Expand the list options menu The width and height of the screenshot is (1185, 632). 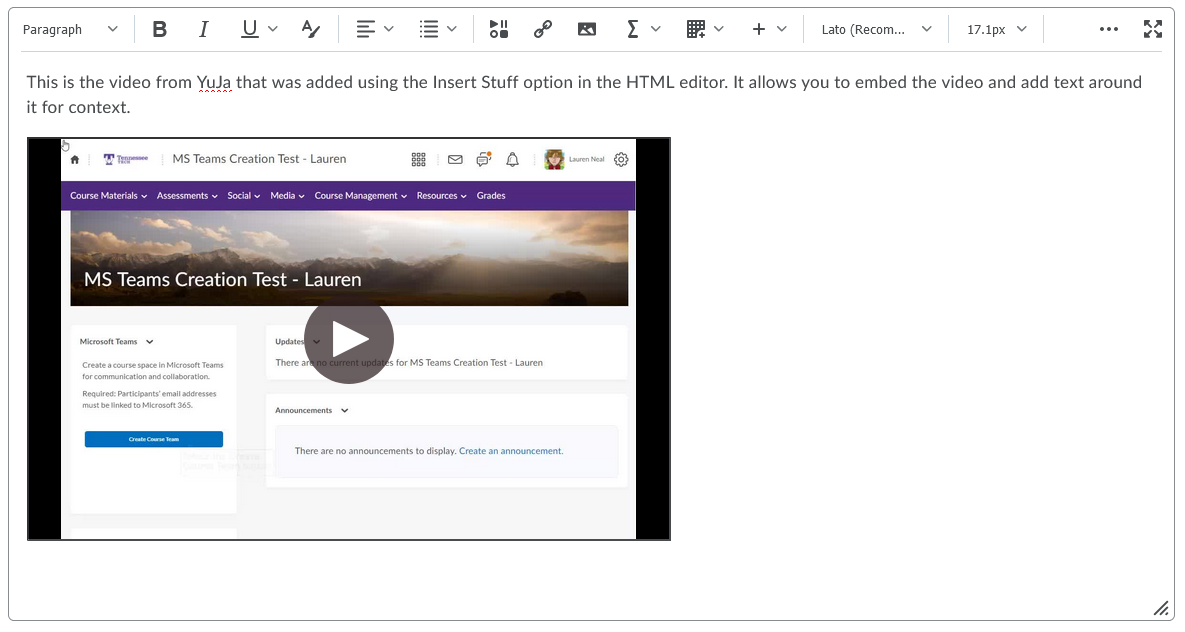[438, 29]
